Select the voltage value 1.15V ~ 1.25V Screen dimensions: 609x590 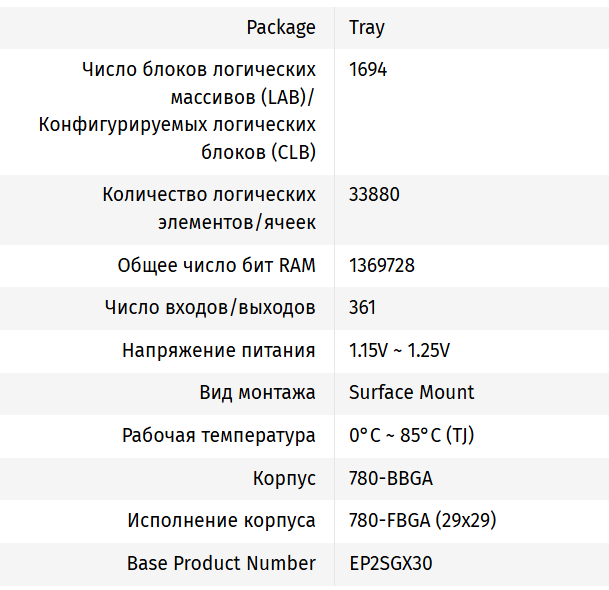(399, 350)
